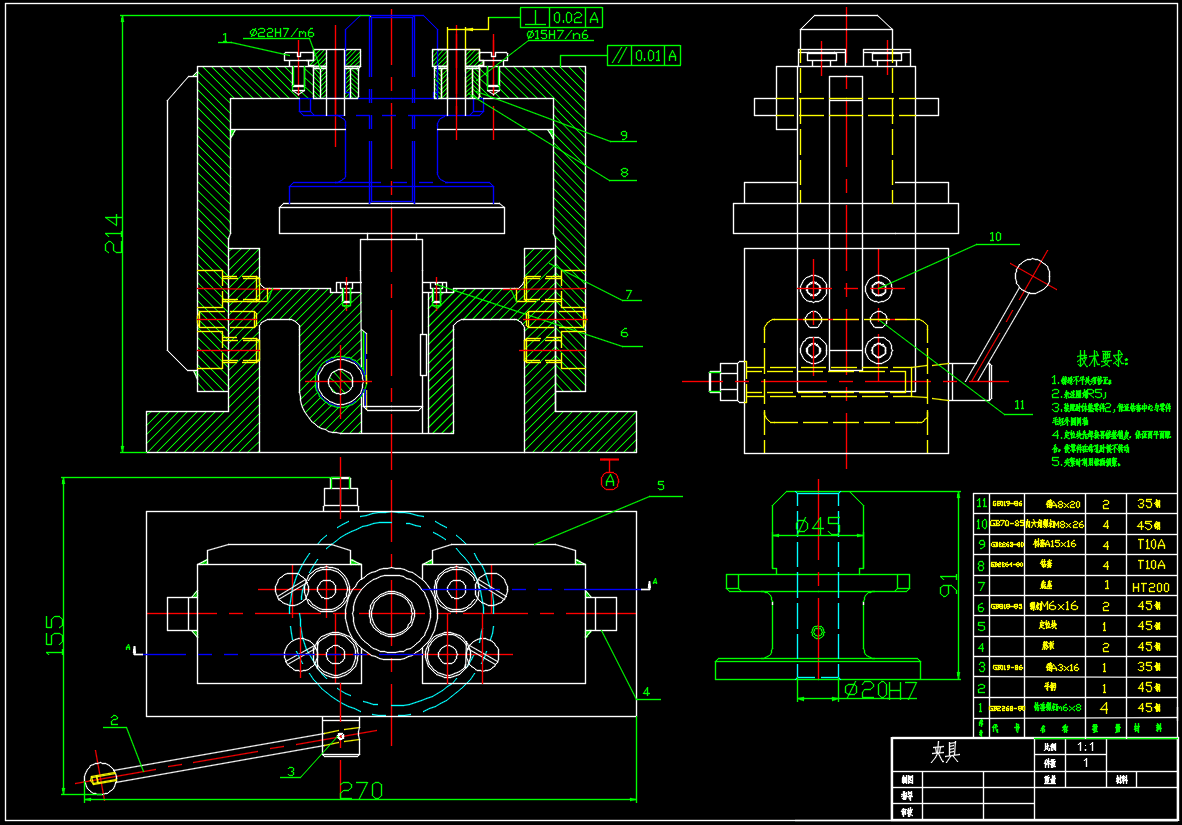Click the Ø15H7/n6 fit annotation
The width and height of the screenshot is (1182, 825).
pos(558,35)
